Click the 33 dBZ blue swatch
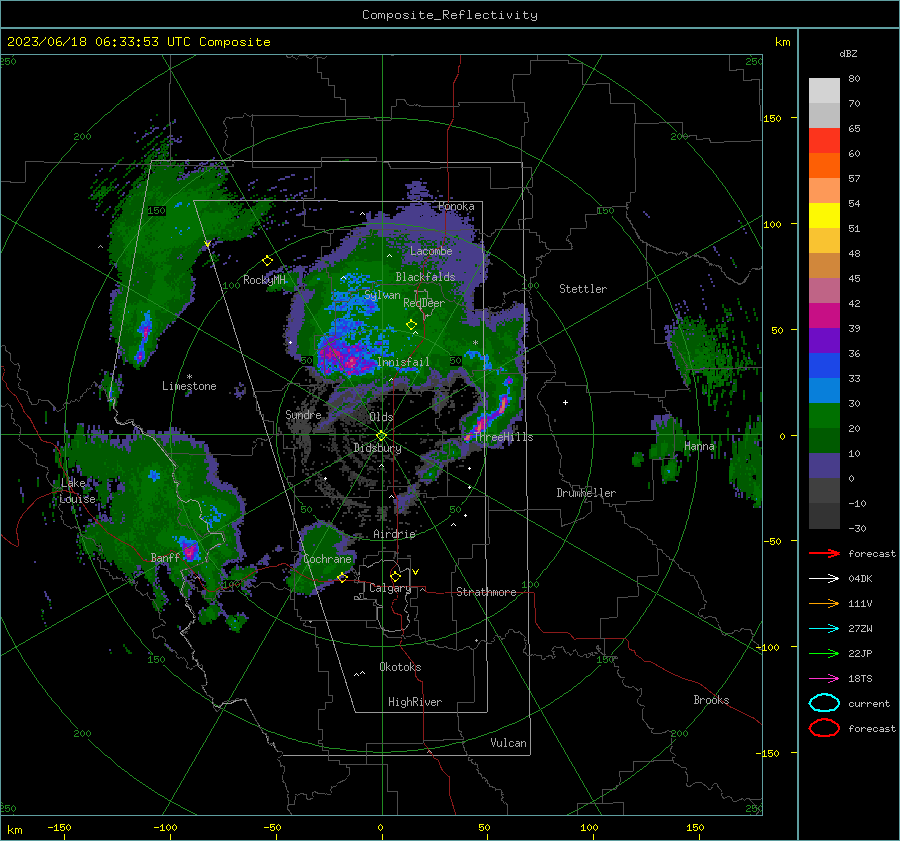 click(824, 390)
